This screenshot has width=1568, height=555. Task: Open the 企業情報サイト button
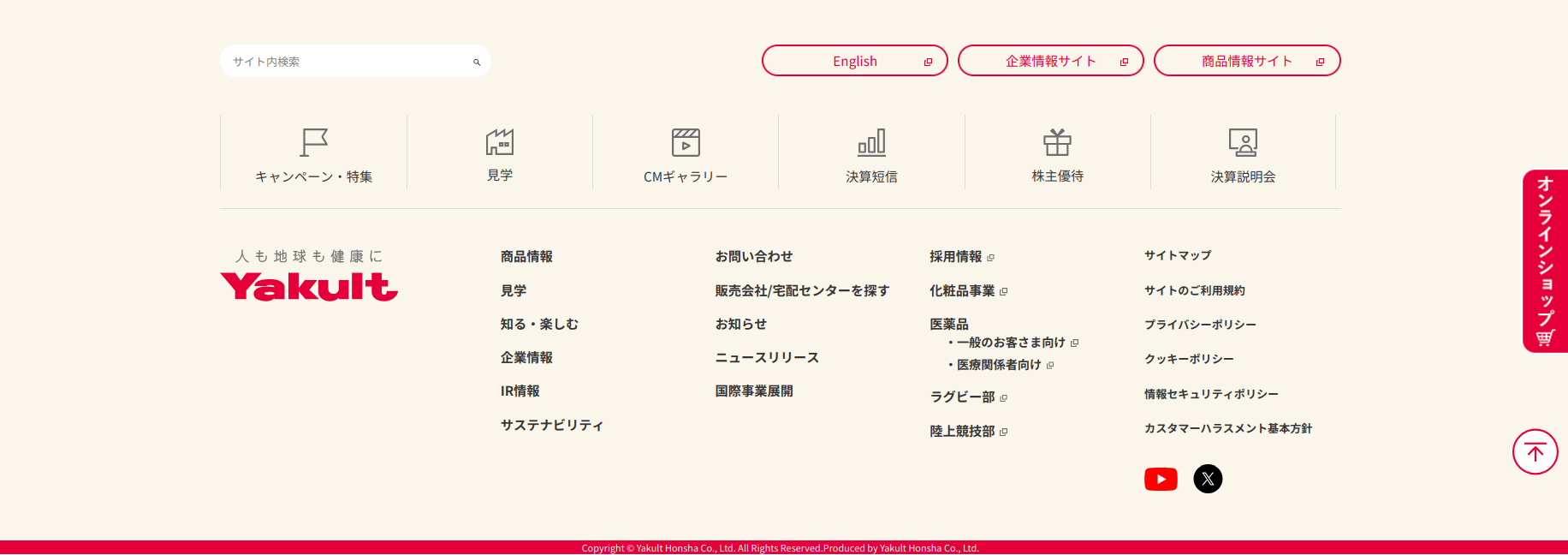coord(1050,61)
